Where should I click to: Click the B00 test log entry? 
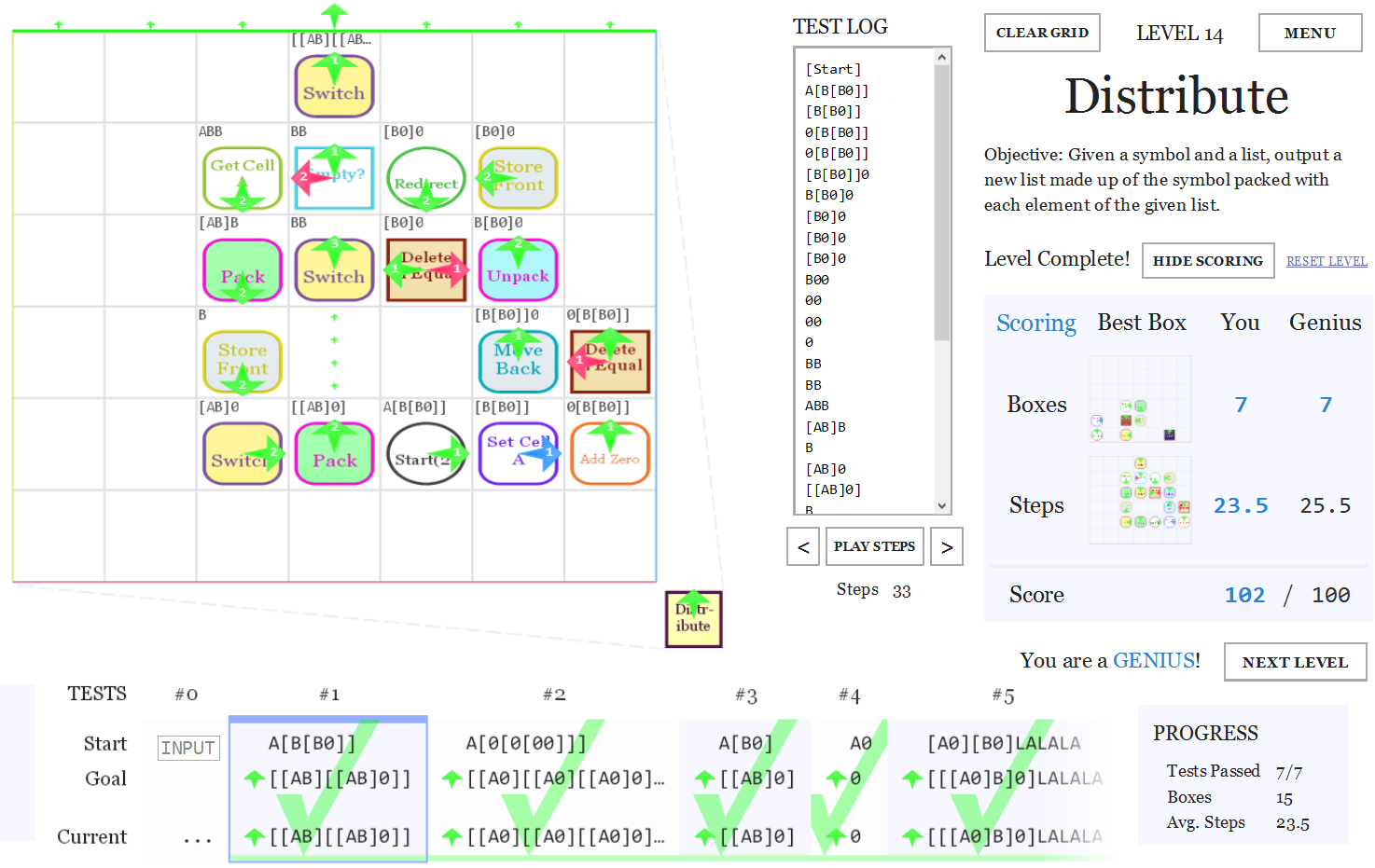click(x=817, y=280)
